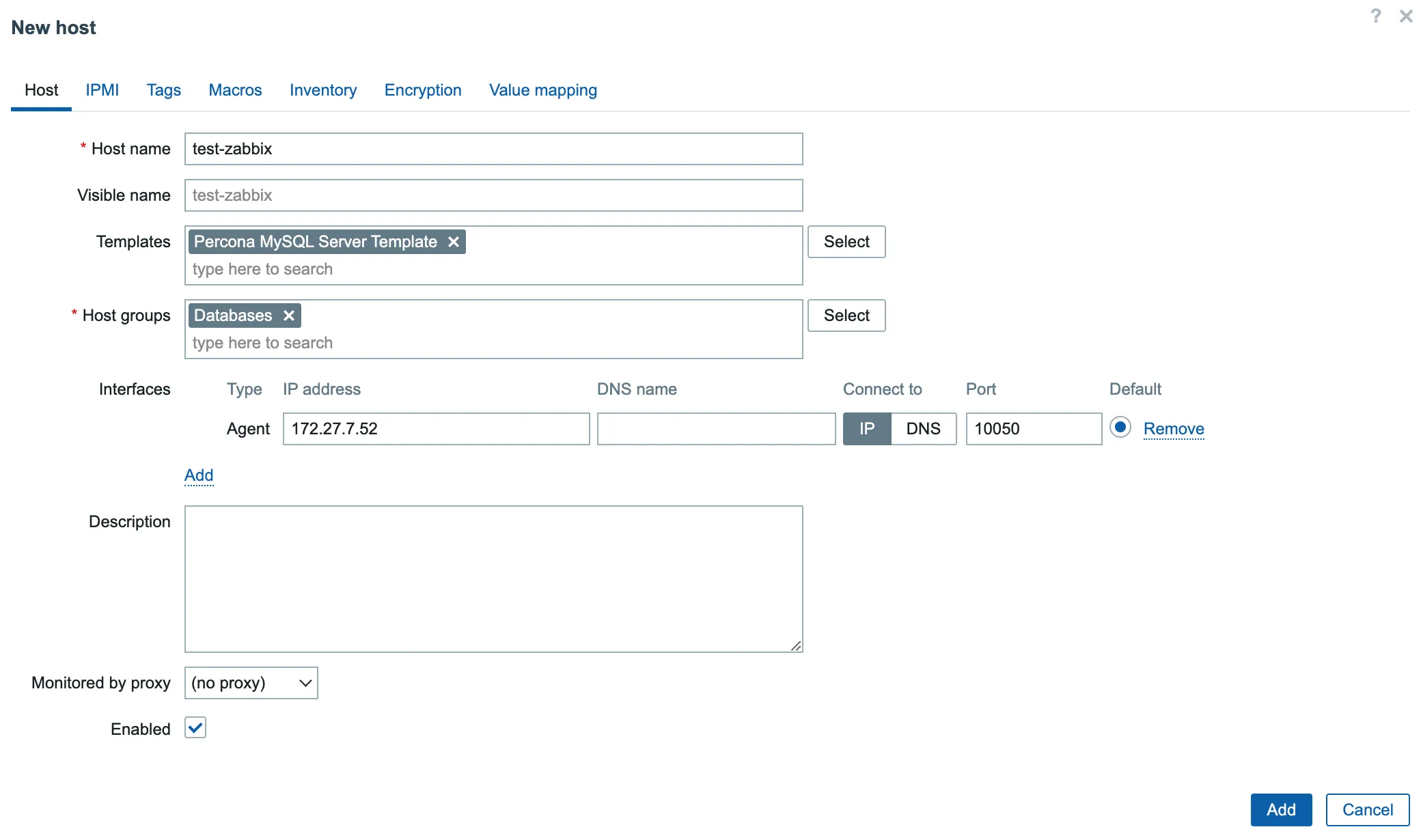The image size is (1421, 840).
Task: Click Select button for Templates
Action: (846, 241)
